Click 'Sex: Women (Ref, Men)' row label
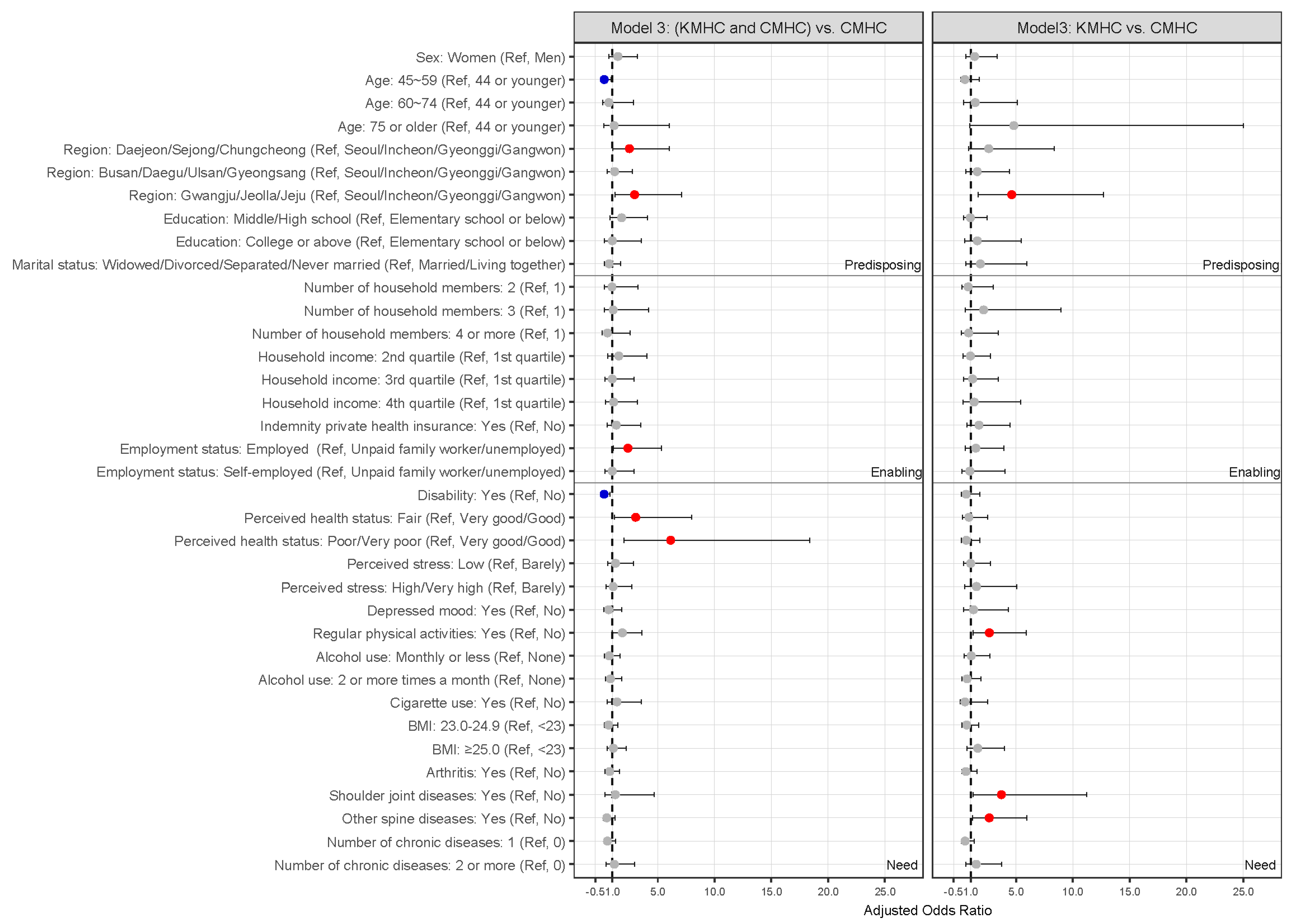 tap(490, 58)
